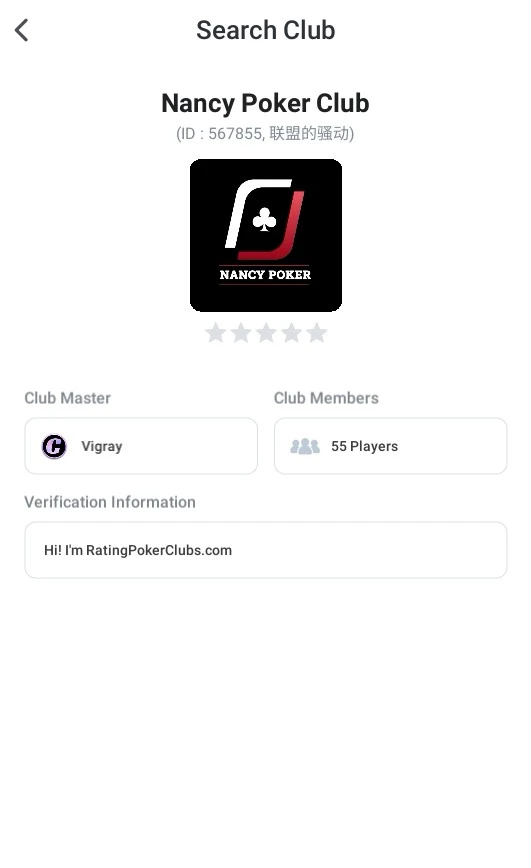Viewport: 531px width, 868px height.
Task: Click the Verification Information label
Action: point(110,502)
